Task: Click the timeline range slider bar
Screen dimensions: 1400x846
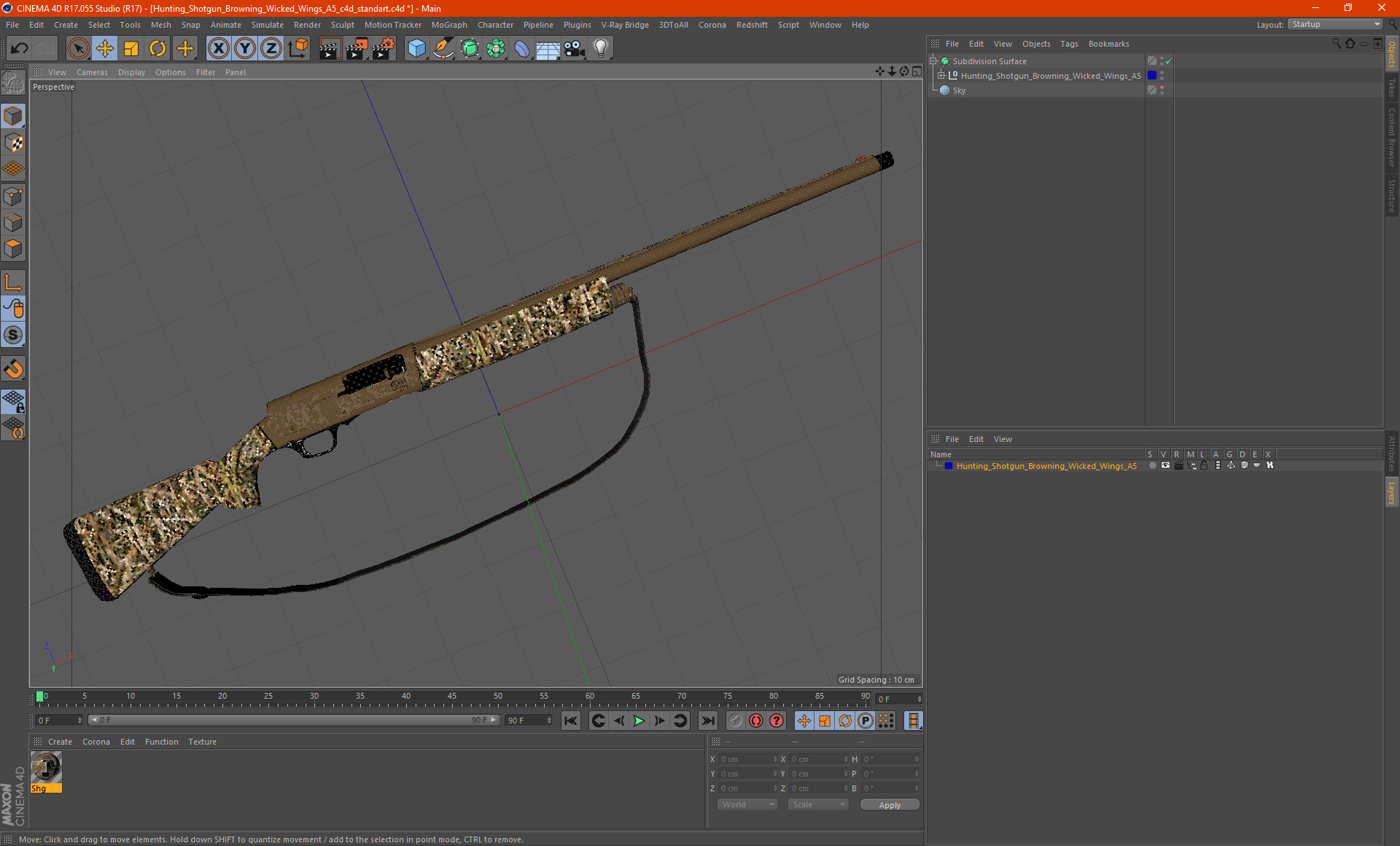Action: pos(294,720)
